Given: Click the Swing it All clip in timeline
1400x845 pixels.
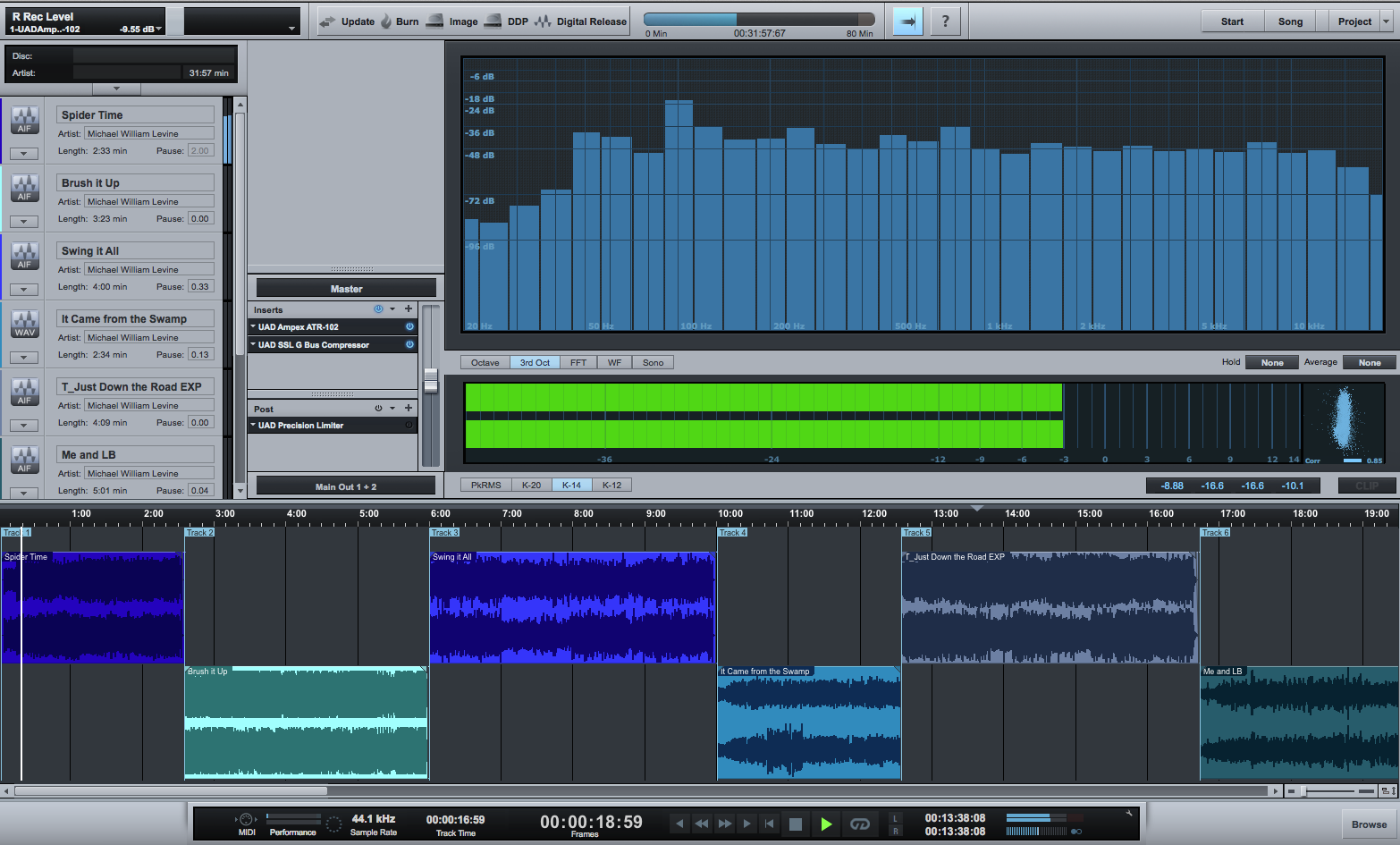Looking at the screenshot, I should click(x=572, y=608).
